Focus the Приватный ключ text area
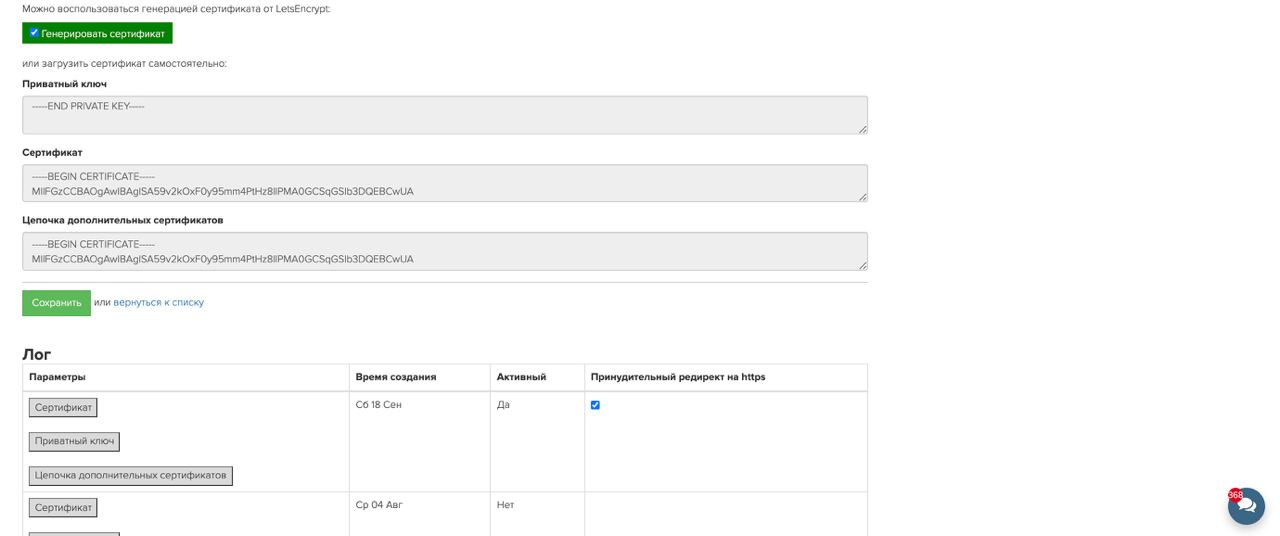The height and width of the screenshot is (536, 1280). point(445,115)
